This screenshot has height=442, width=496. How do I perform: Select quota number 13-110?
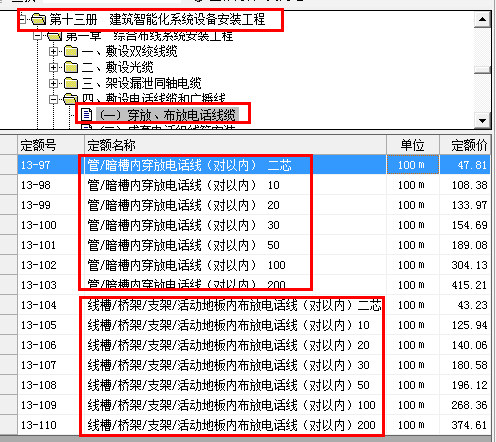(x=38, y=425)
